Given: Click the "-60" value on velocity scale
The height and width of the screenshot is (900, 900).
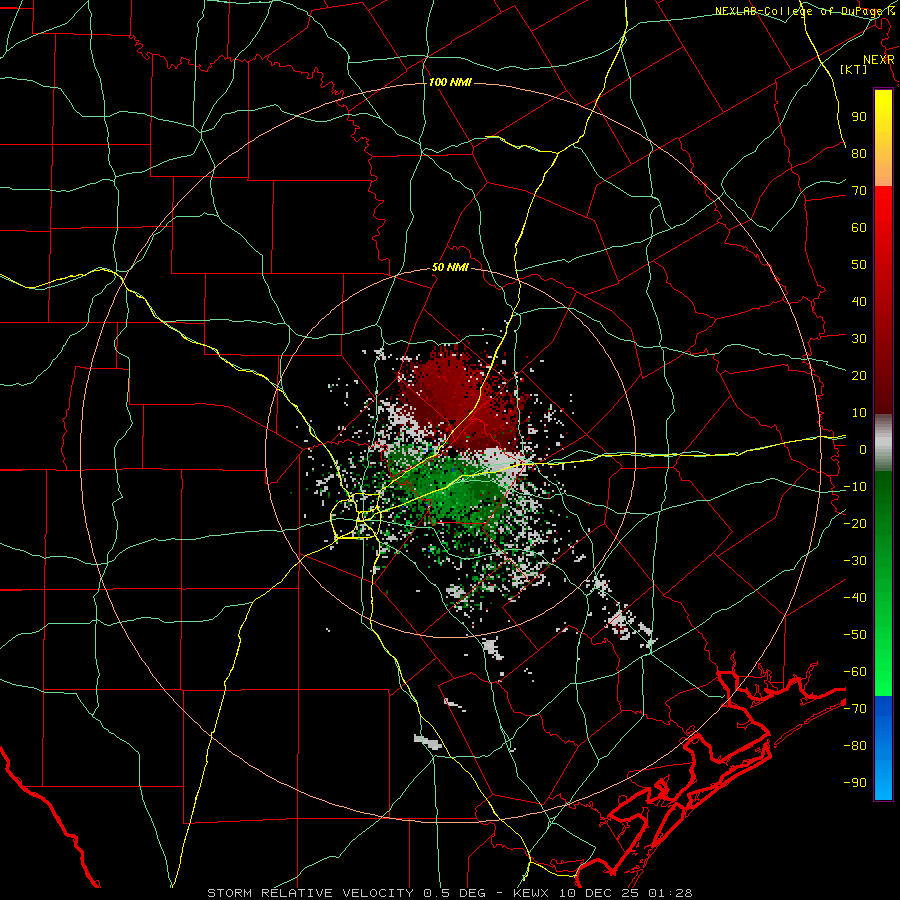Looking at the screenshot, I should click(855, 672).
